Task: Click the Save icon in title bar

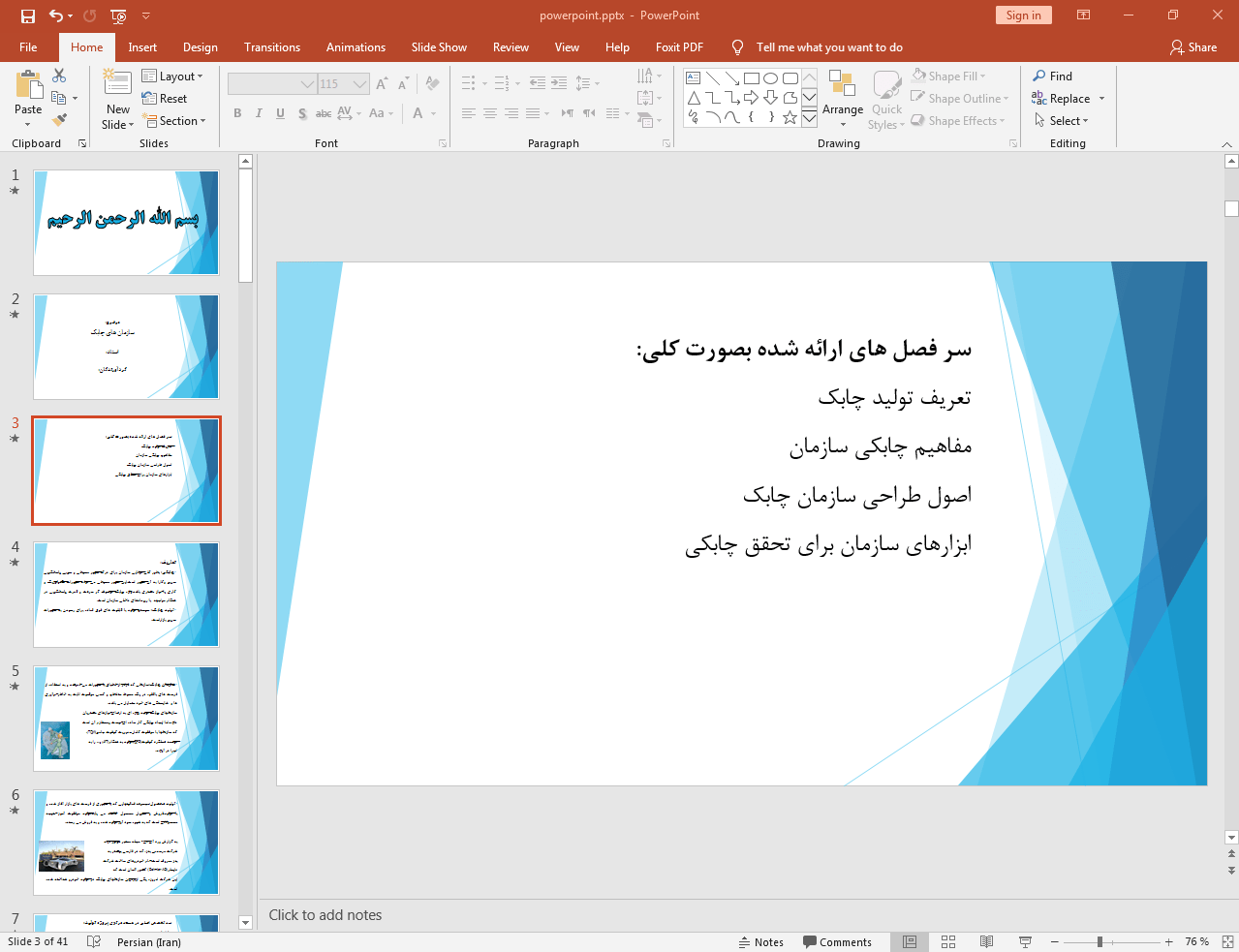Action: pyautogui.click(x=27, y=15)
